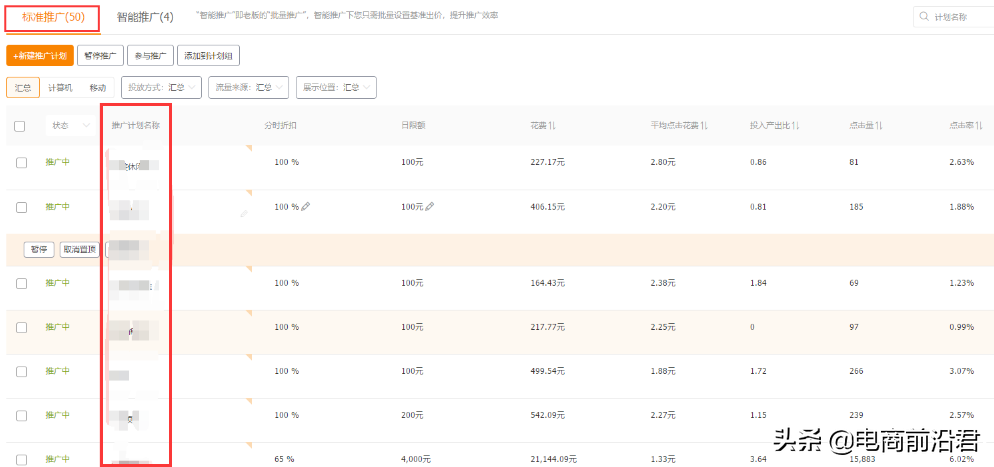Click the 227.17元 spend cell

[x=547, y=162]
